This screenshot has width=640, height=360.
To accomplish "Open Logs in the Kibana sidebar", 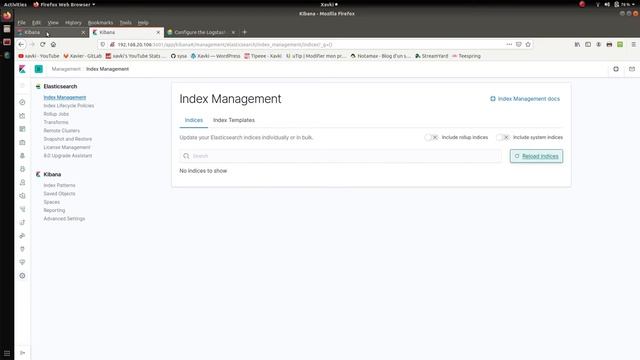I will point(22,196).
